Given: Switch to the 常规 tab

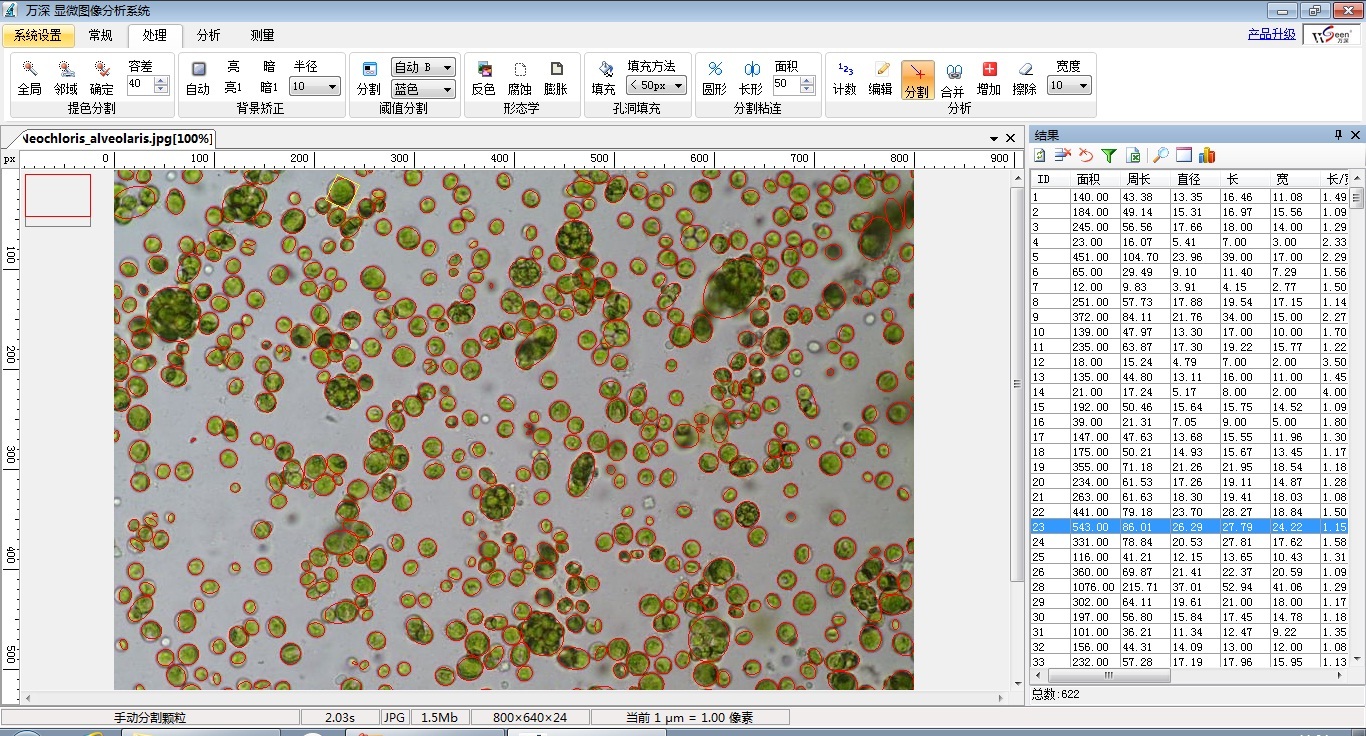Looking at the screenshot, I should pos(101,36).
